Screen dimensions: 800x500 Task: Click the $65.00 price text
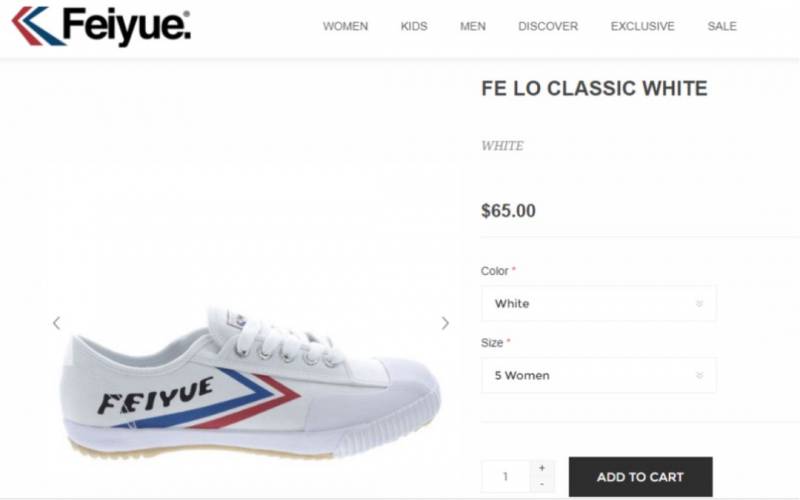click(508, 211)
